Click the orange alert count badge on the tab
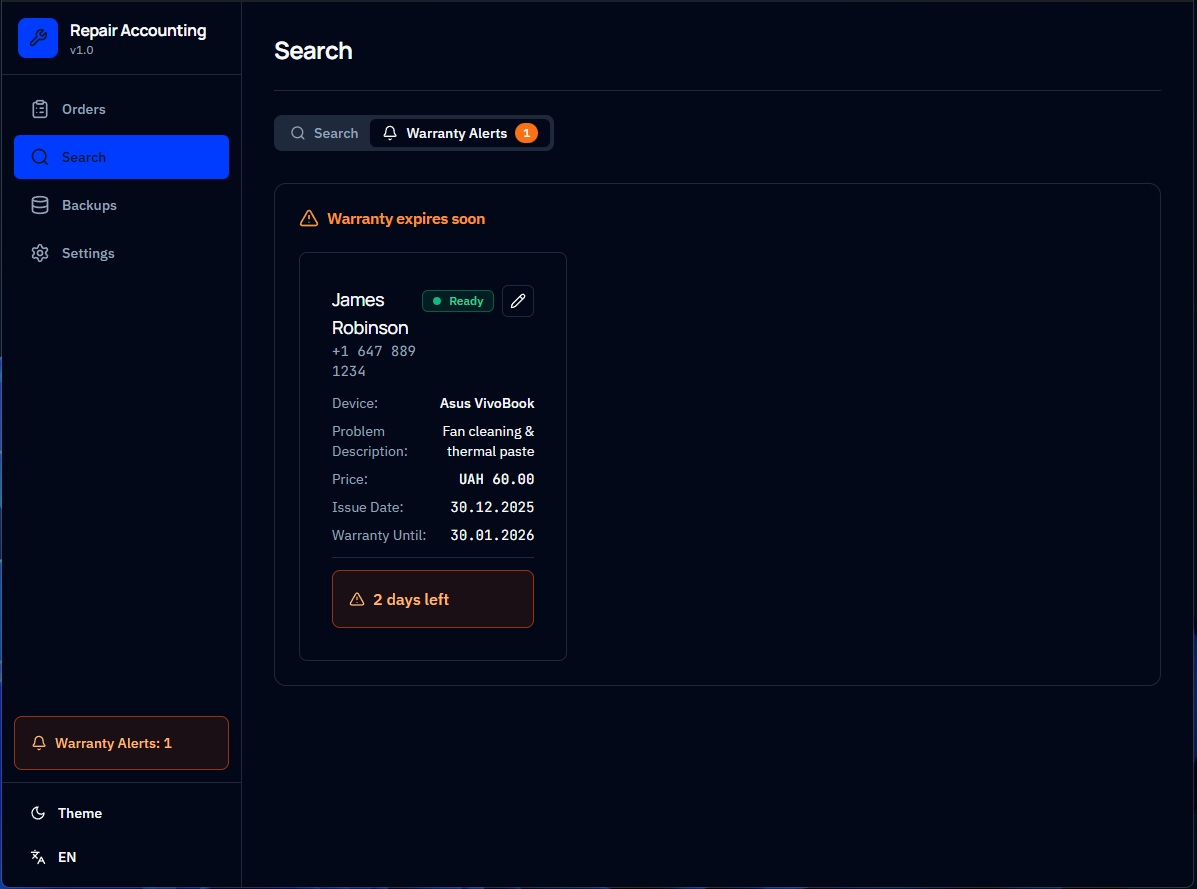This screenshot has height=889, width=1197. tap(526, 133)
